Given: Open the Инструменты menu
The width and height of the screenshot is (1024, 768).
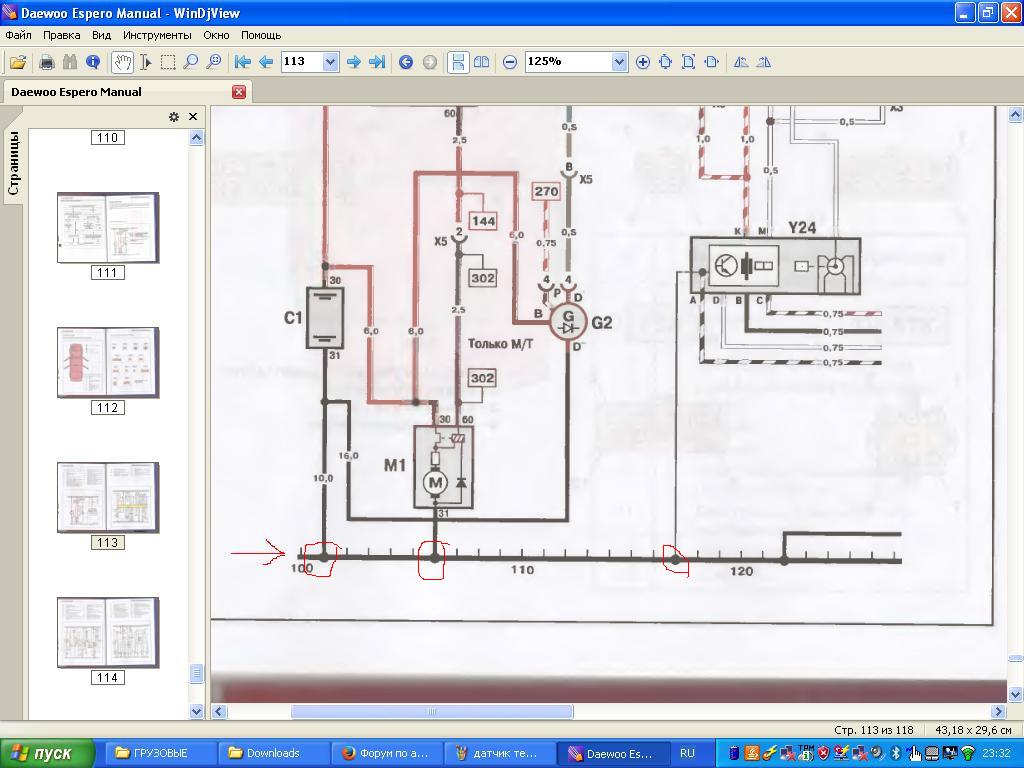Looking at the screenshot, I should click(x=157, y=35).
